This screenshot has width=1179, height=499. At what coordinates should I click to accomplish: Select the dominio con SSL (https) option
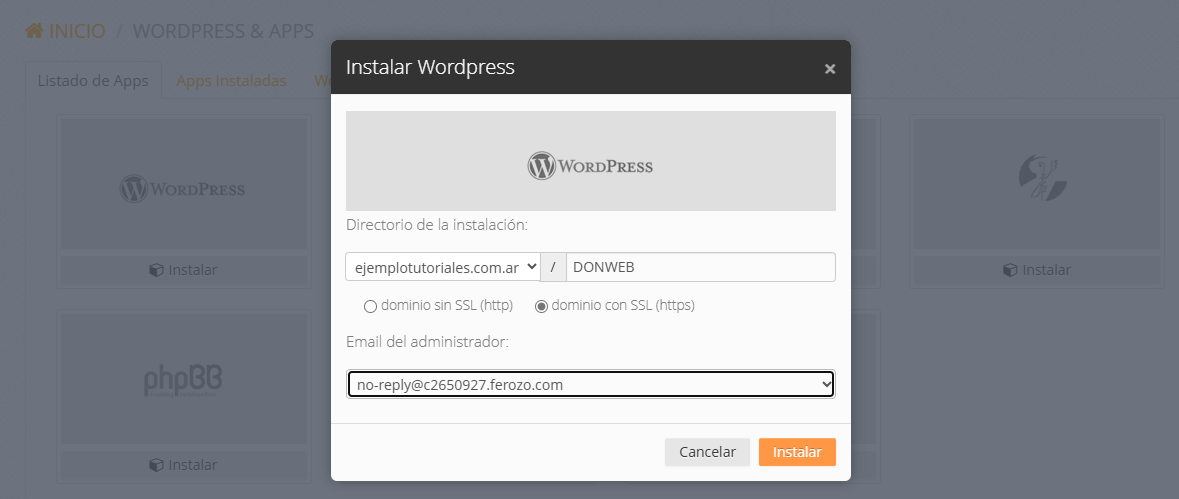542,306
